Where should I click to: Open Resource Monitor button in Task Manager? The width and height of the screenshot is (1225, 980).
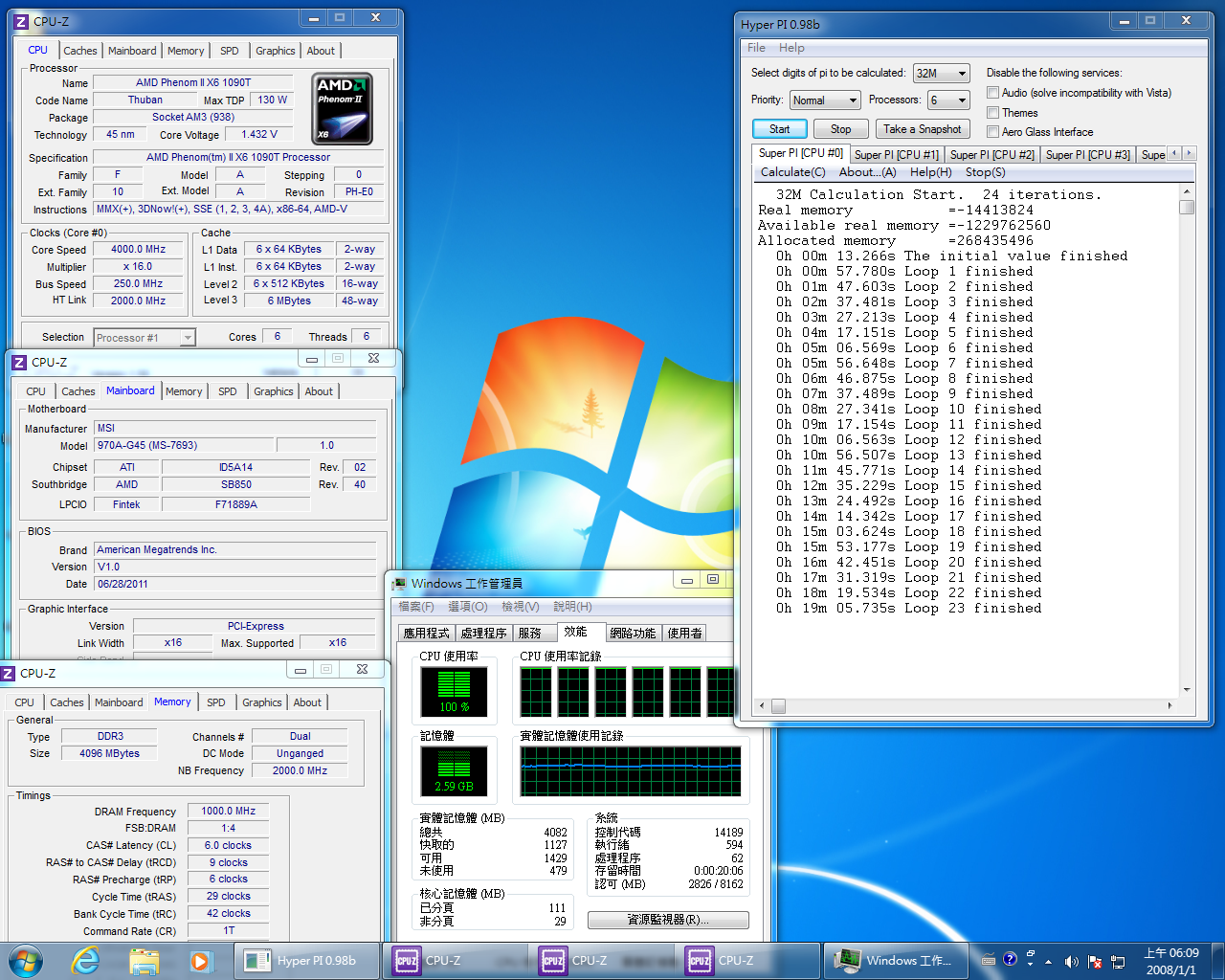(x=668, y=920)
